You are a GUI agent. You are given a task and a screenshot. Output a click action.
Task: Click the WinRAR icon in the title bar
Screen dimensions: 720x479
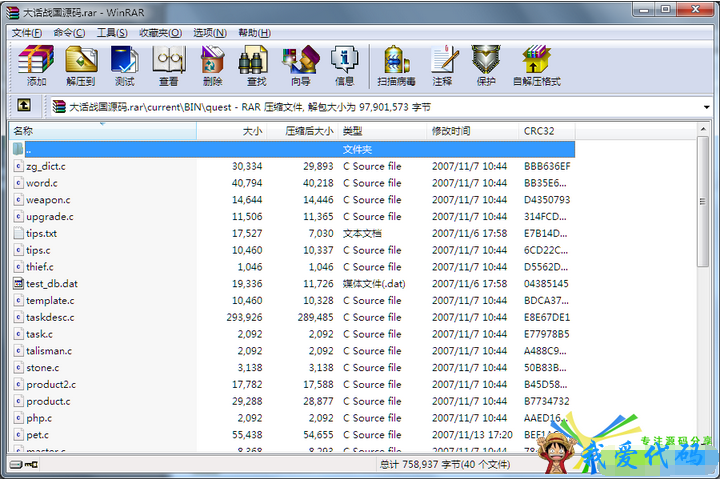(13, 12)
